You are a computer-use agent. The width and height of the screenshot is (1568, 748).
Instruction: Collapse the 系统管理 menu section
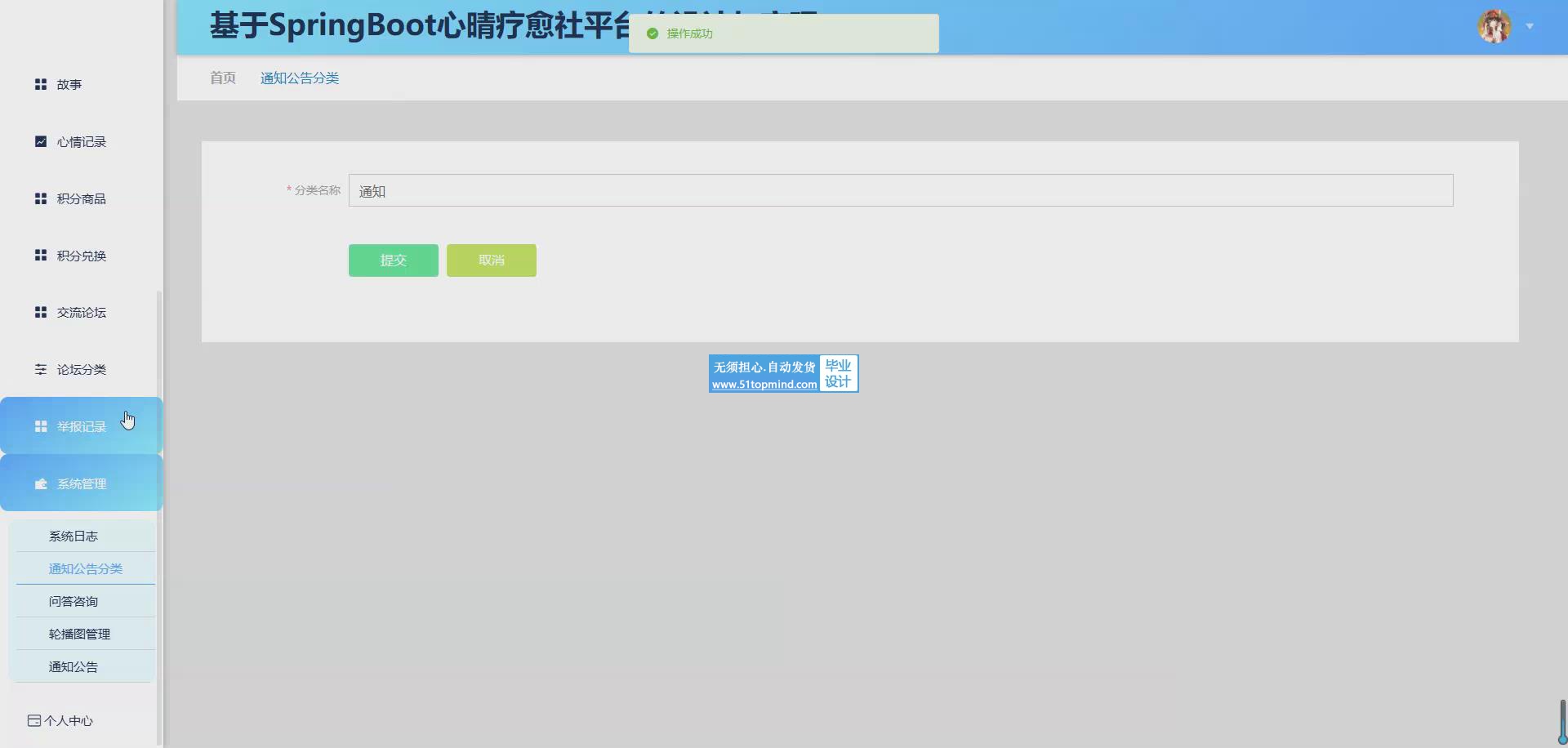click(x=82, y=483)
